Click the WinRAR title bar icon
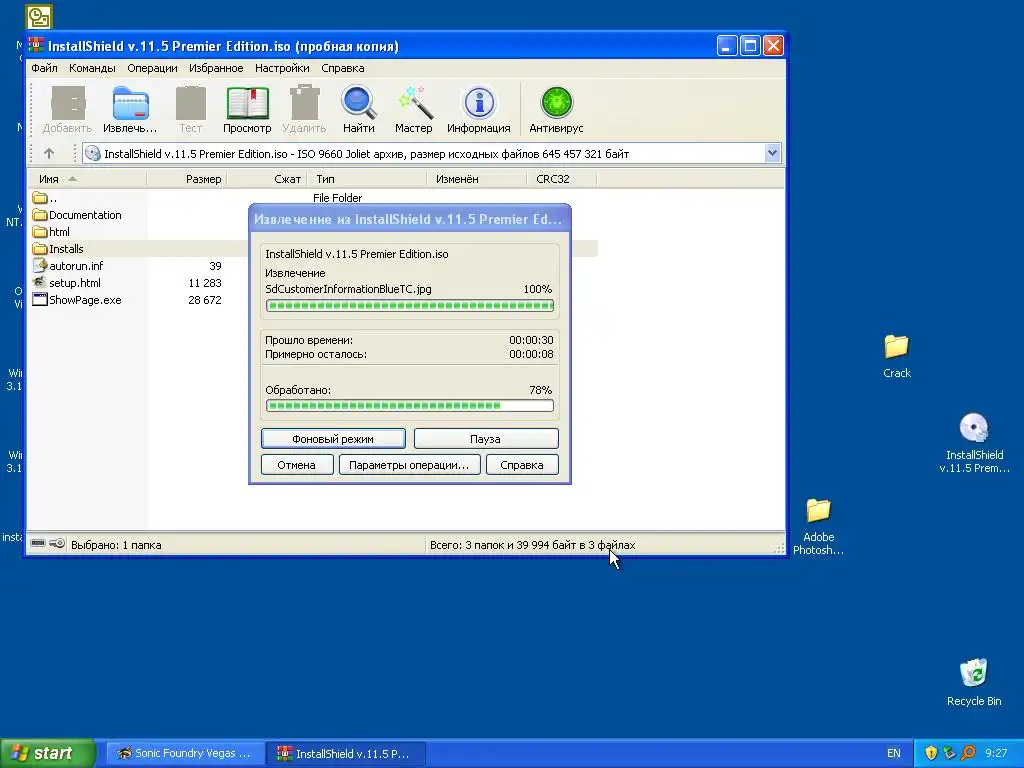 37,46
